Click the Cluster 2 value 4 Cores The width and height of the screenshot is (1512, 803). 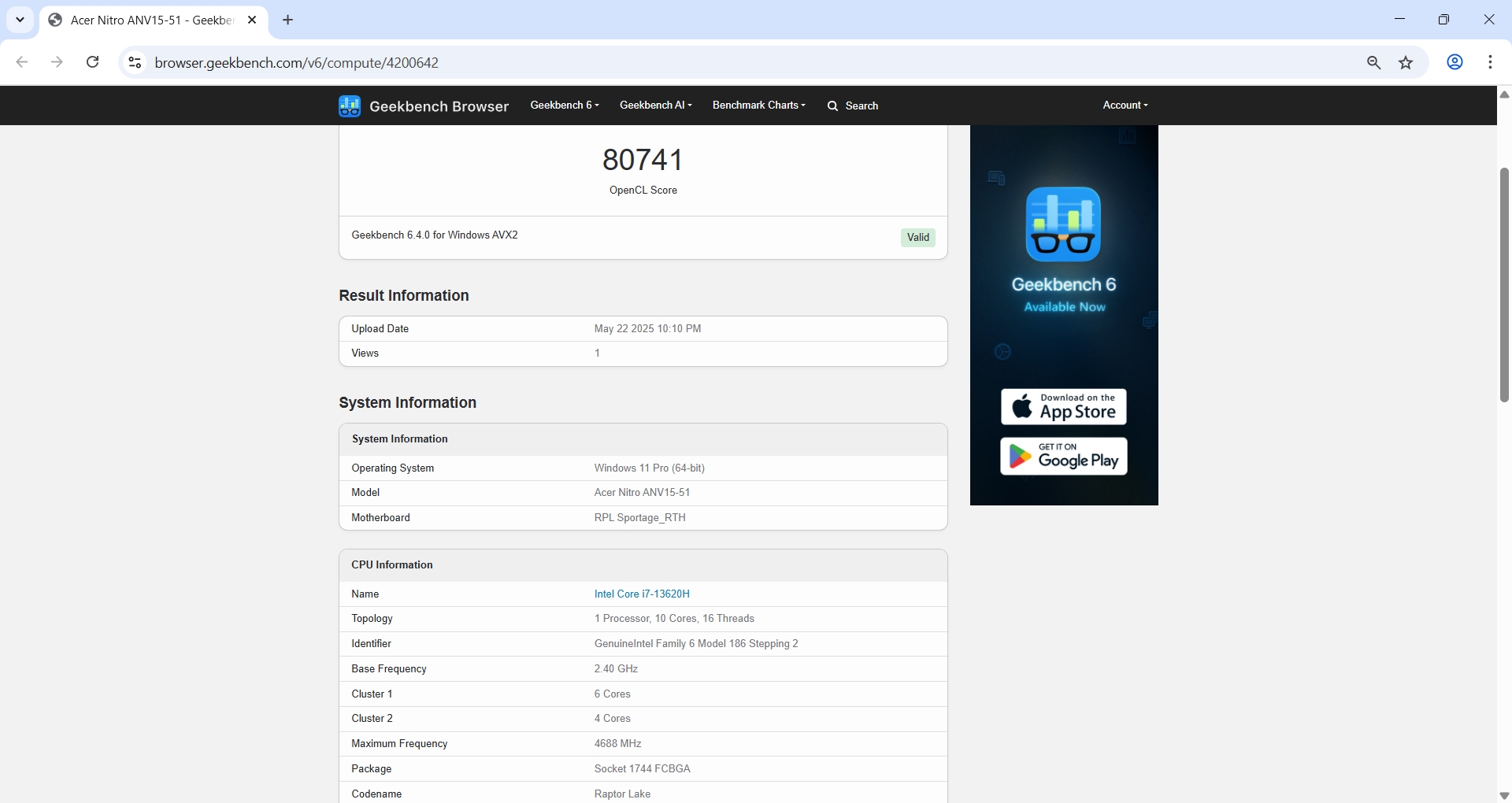click(612, 719)
